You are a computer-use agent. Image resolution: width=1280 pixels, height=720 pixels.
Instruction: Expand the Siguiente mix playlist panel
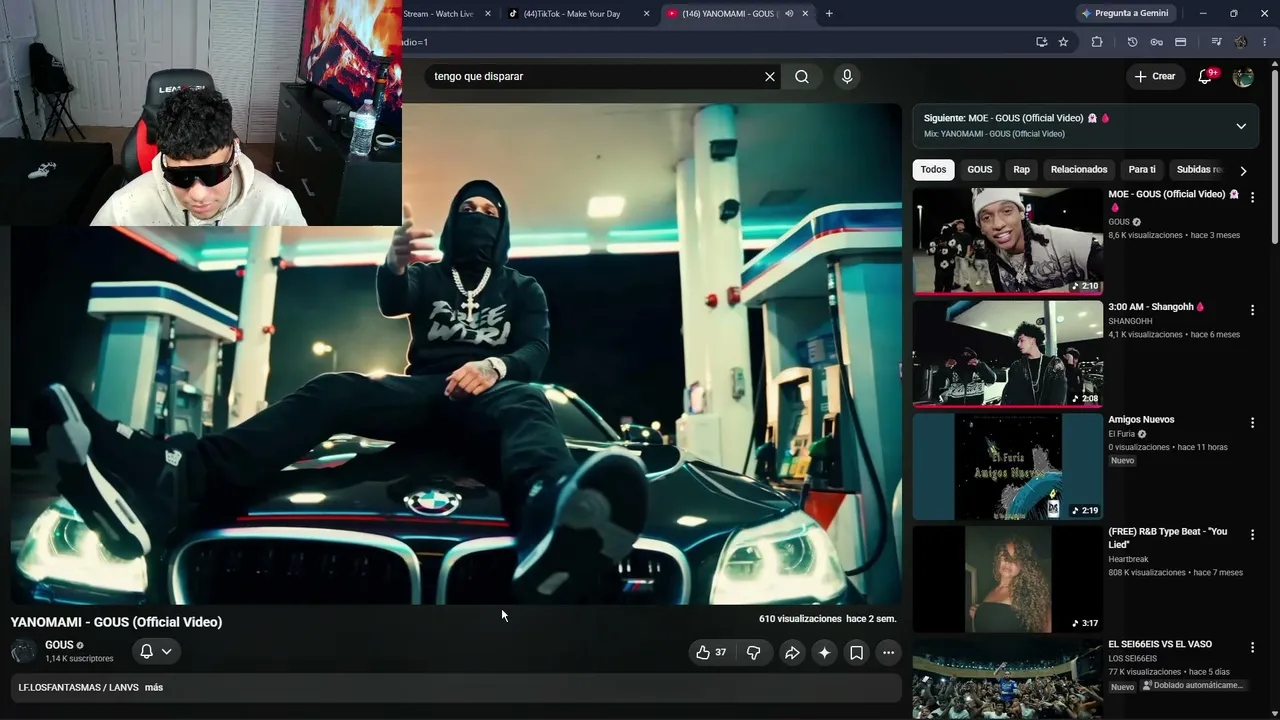click(1241, 126)
